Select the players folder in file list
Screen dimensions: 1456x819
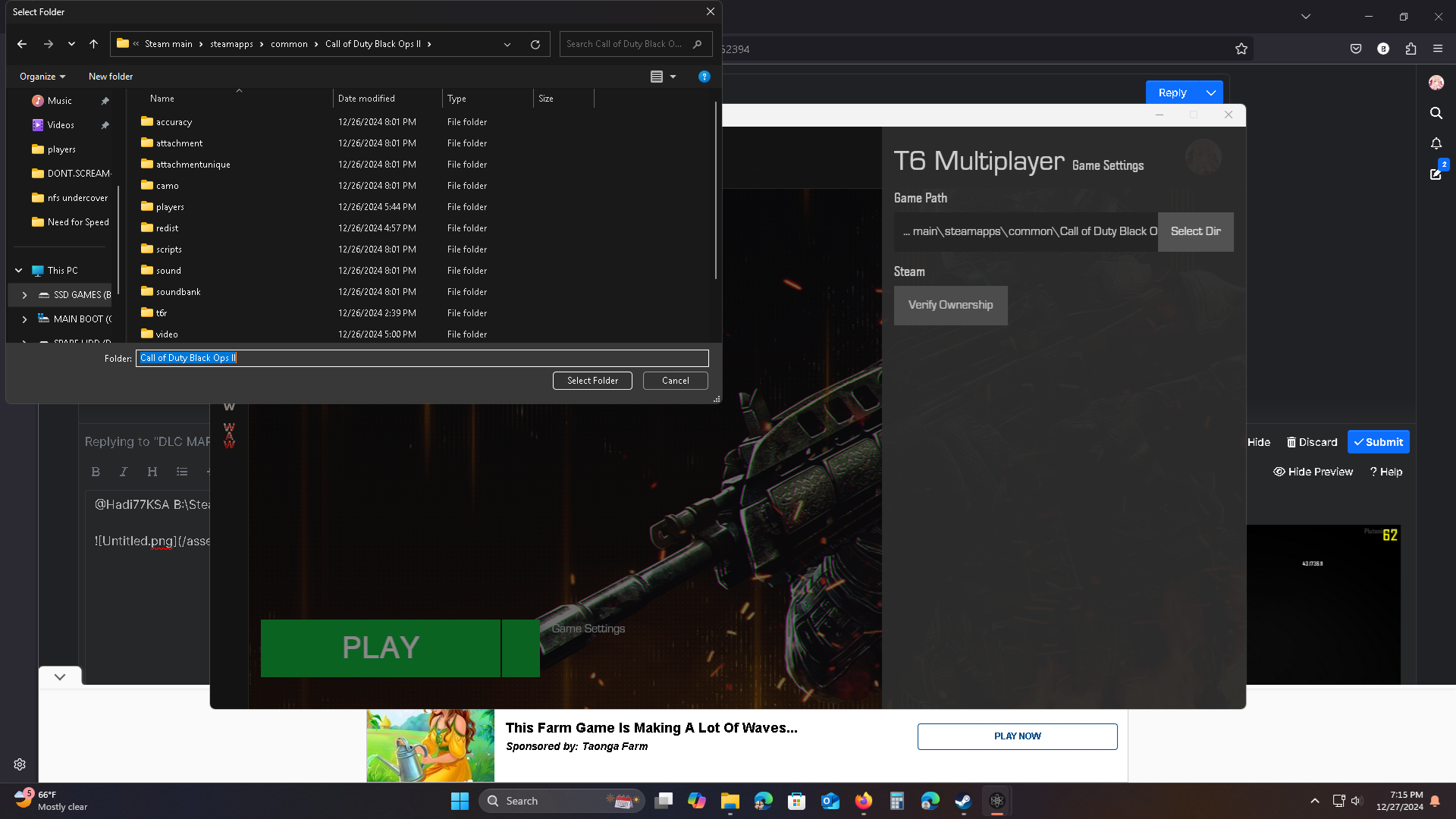170,207
